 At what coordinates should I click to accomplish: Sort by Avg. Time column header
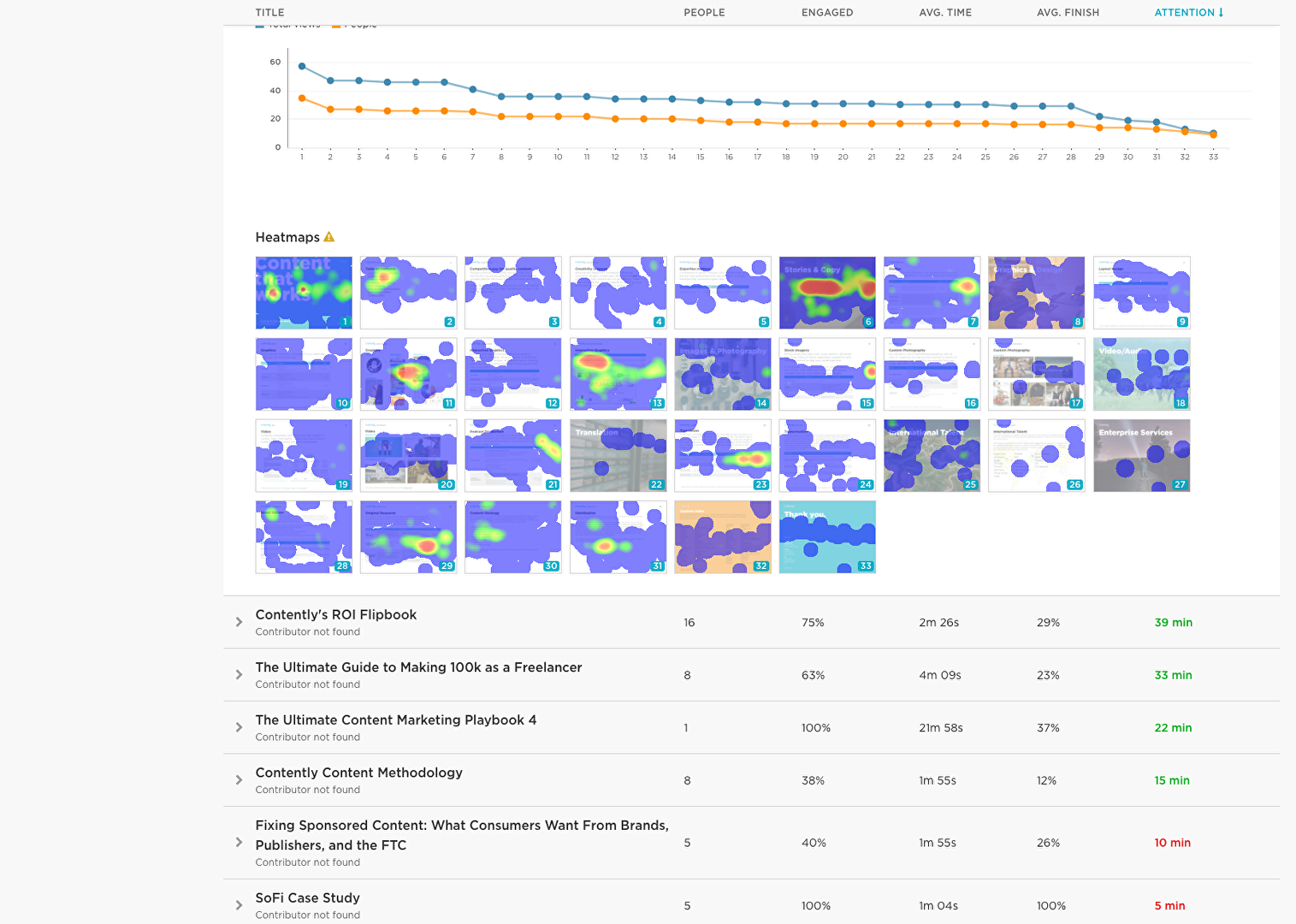click(945, 12)
